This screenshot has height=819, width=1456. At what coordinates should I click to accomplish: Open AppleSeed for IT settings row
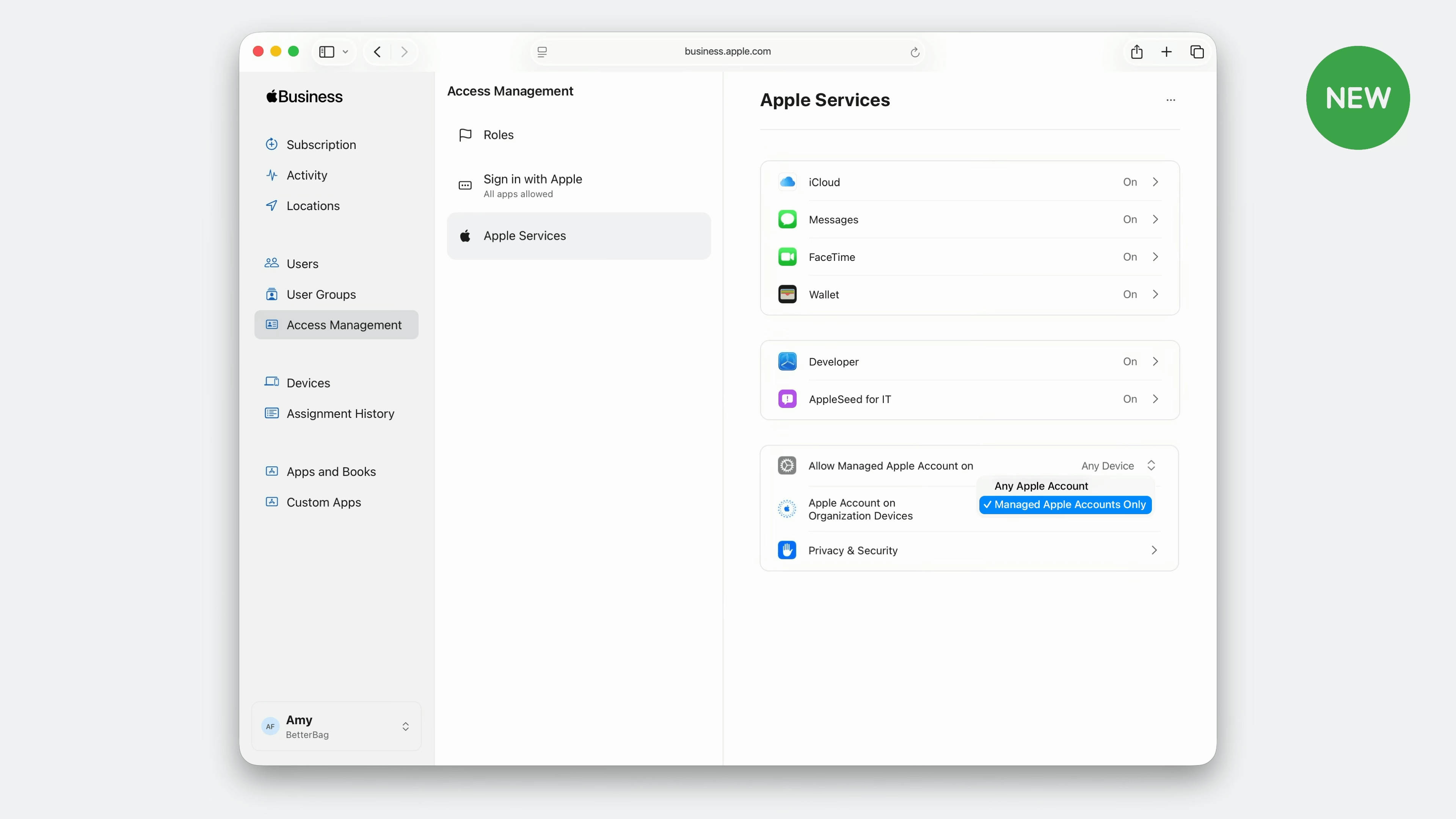[970, 399]
